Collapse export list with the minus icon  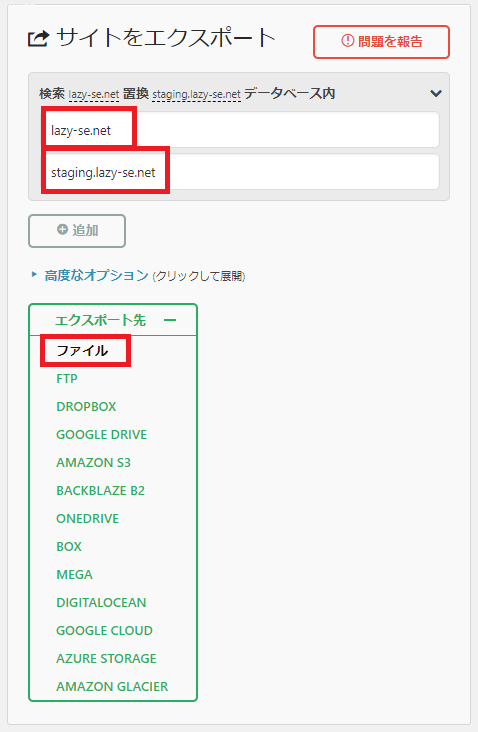point(170,320)
